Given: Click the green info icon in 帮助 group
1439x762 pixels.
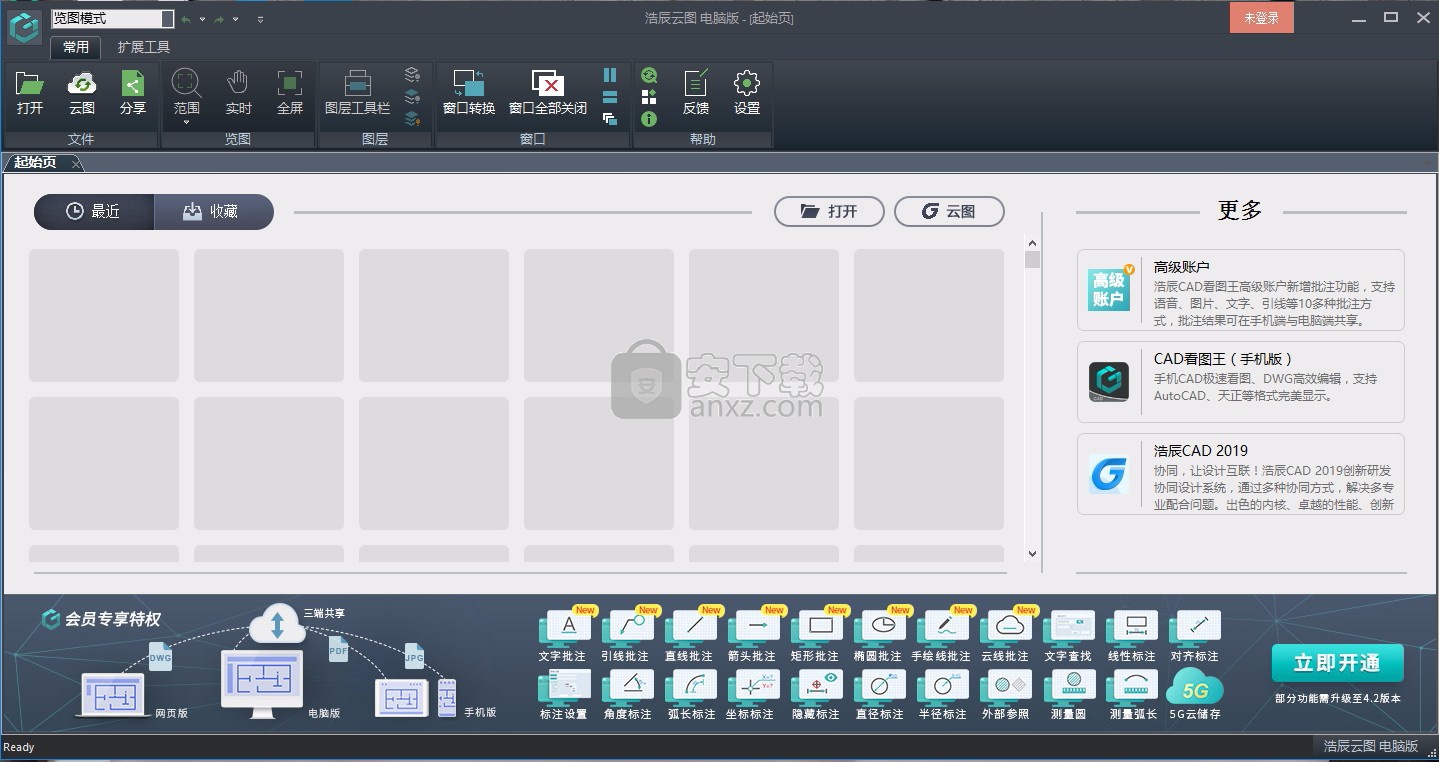Looking at the screenshot, I should pos(649,119).
